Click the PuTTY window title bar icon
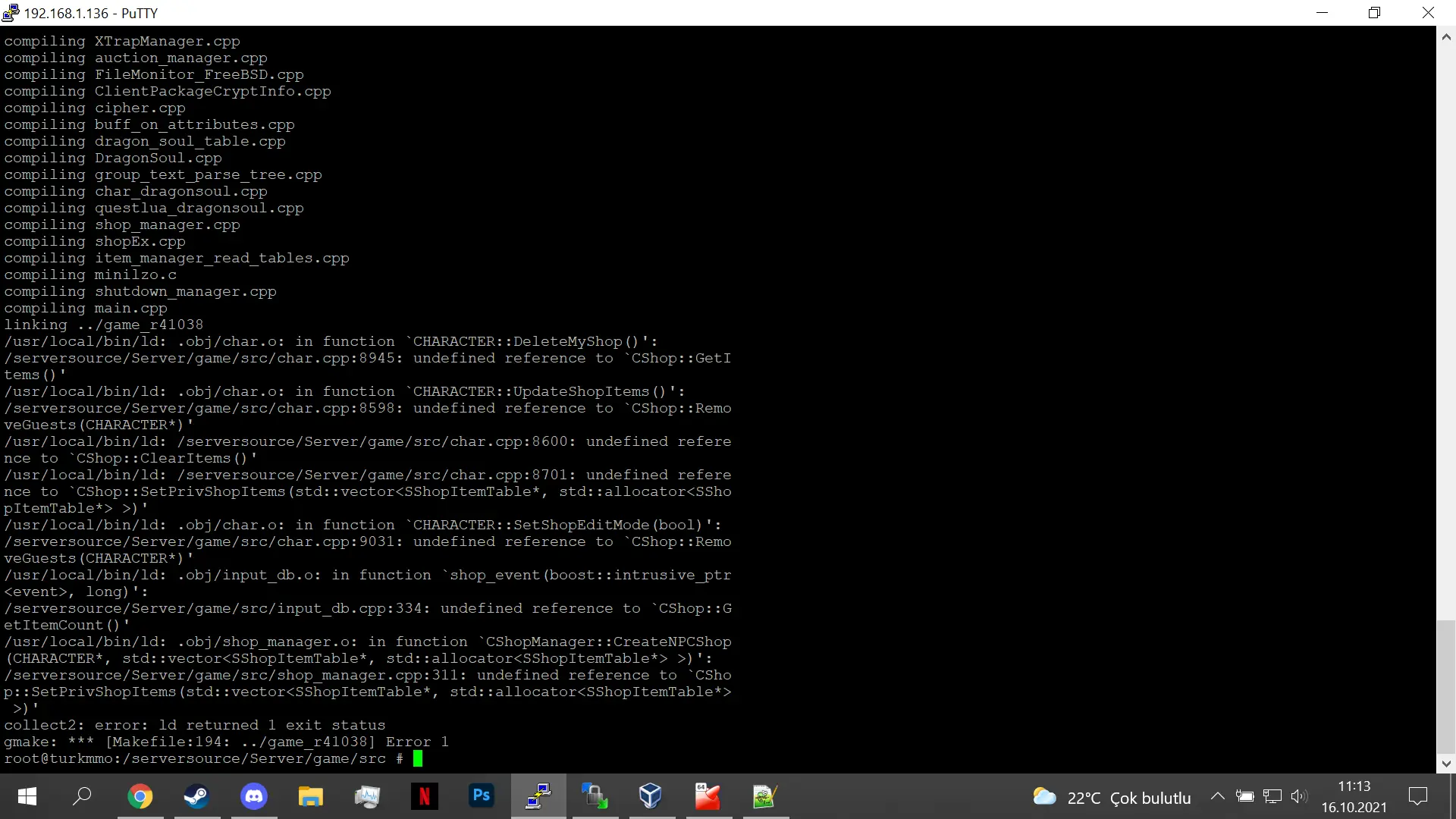 pyautogui.click(x=11, y=13)
